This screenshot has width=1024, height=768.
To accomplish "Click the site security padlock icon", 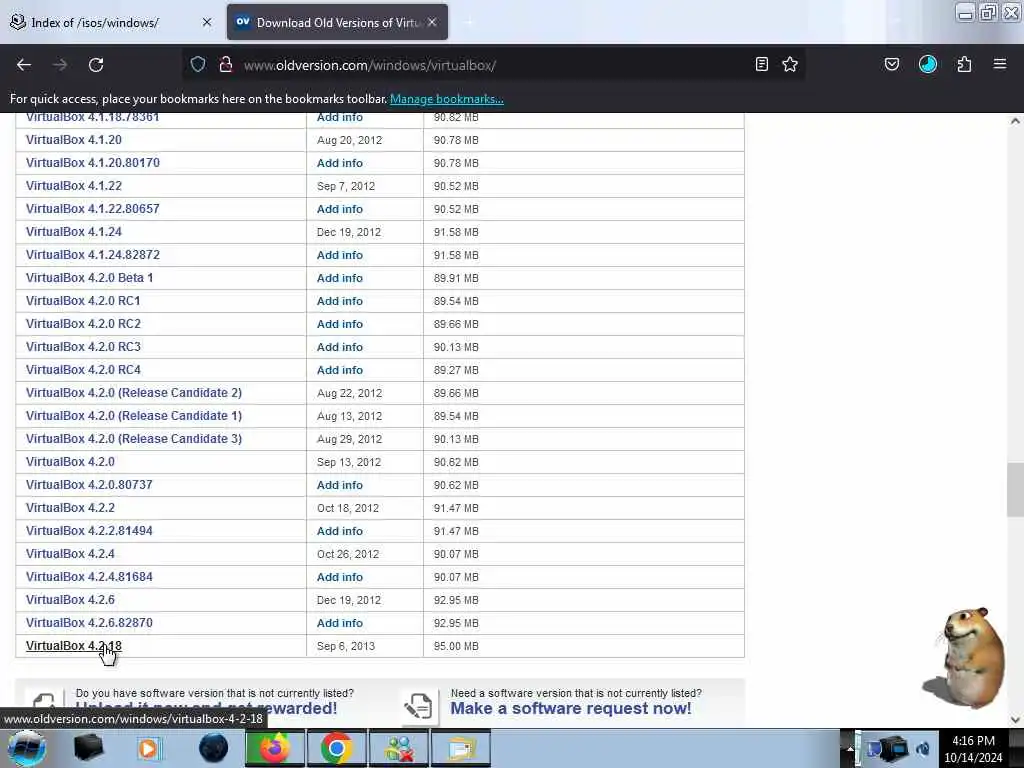I will 226,65.
